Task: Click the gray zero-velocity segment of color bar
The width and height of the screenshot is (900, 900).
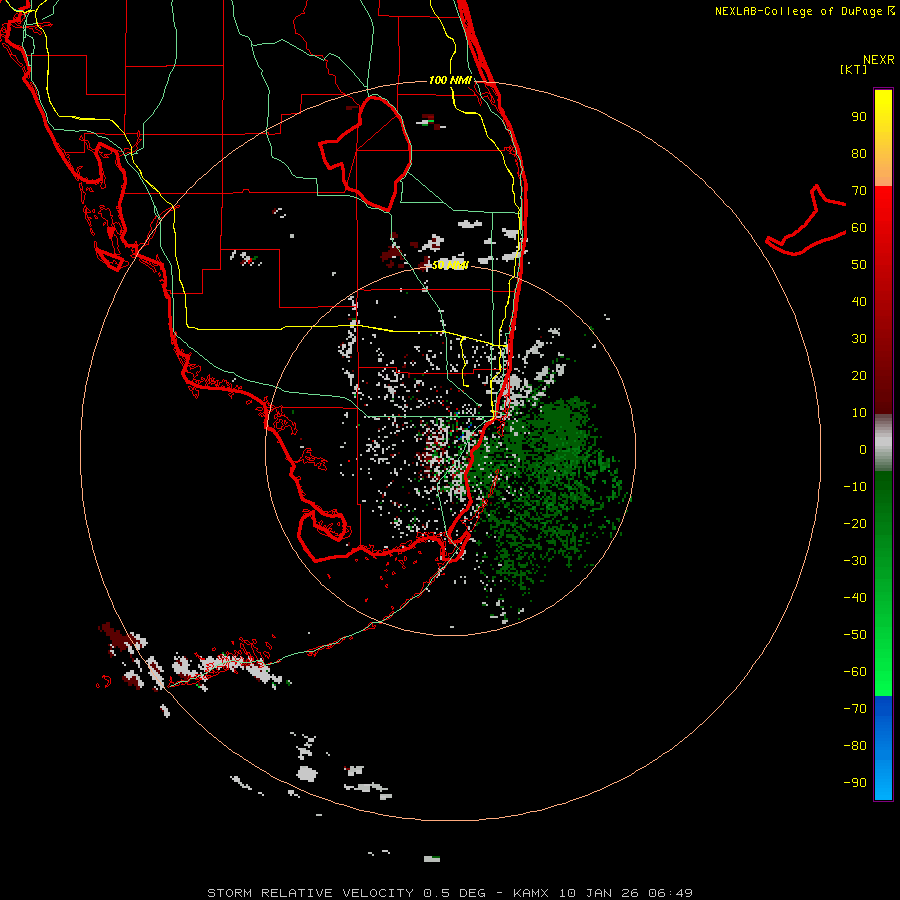Action: (883, 443)
